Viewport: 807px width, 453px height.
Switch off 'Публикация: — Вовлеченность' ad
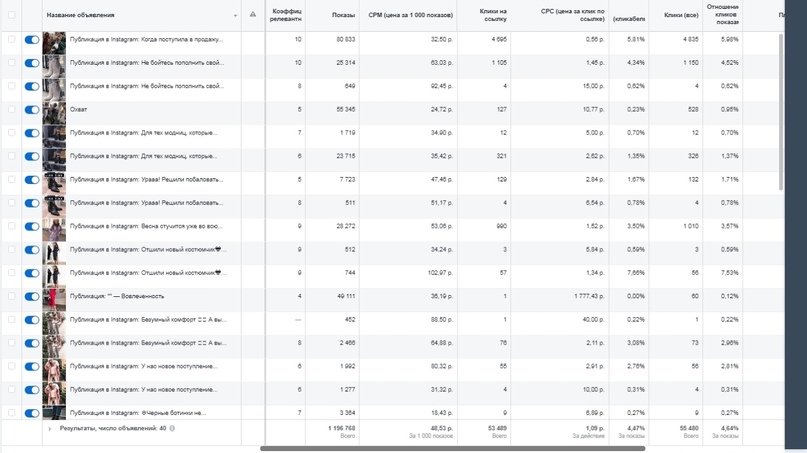point(31,297)
